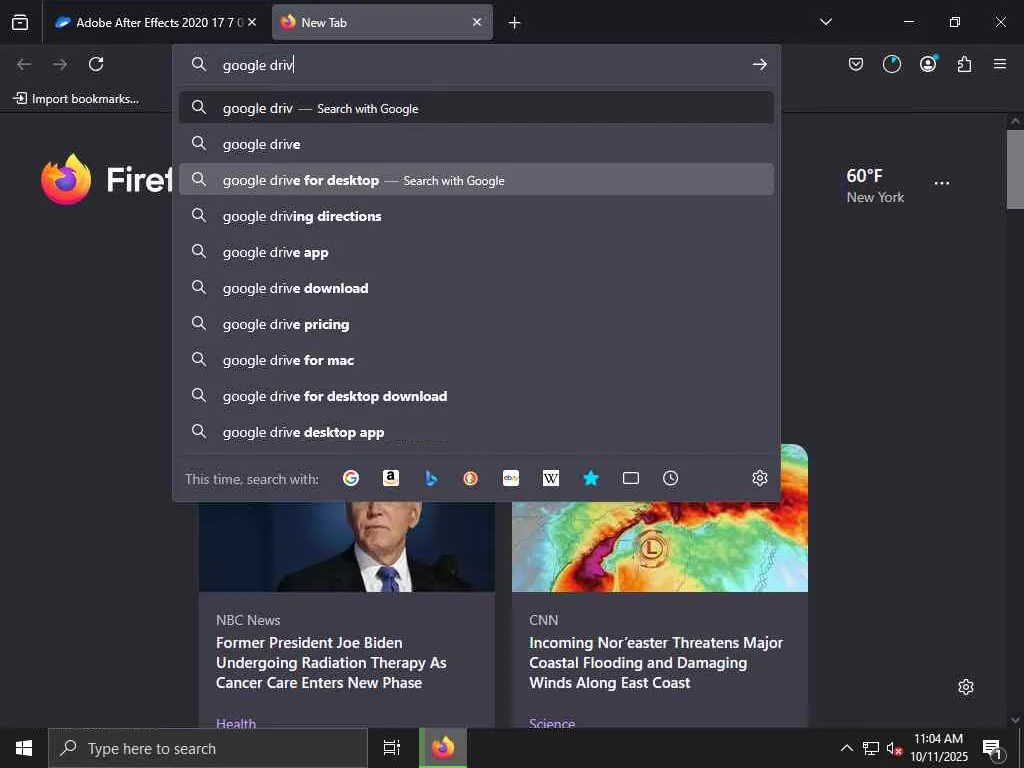Screen dimensions: 1024x768
Task: Open Windows Task View
Action: point(392,748)
